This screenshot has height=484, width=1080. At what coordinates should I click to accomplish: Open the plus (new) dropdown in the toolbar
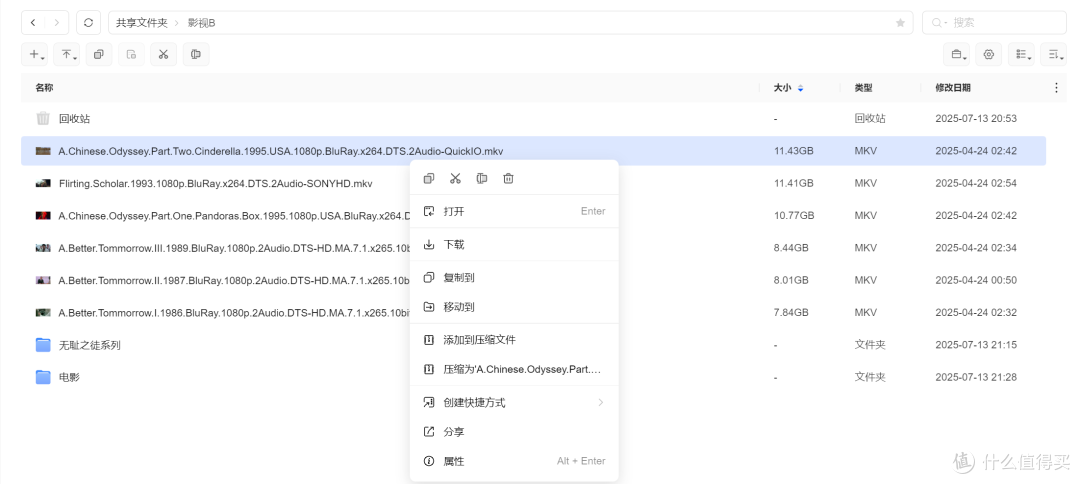(x=34, y=54)
